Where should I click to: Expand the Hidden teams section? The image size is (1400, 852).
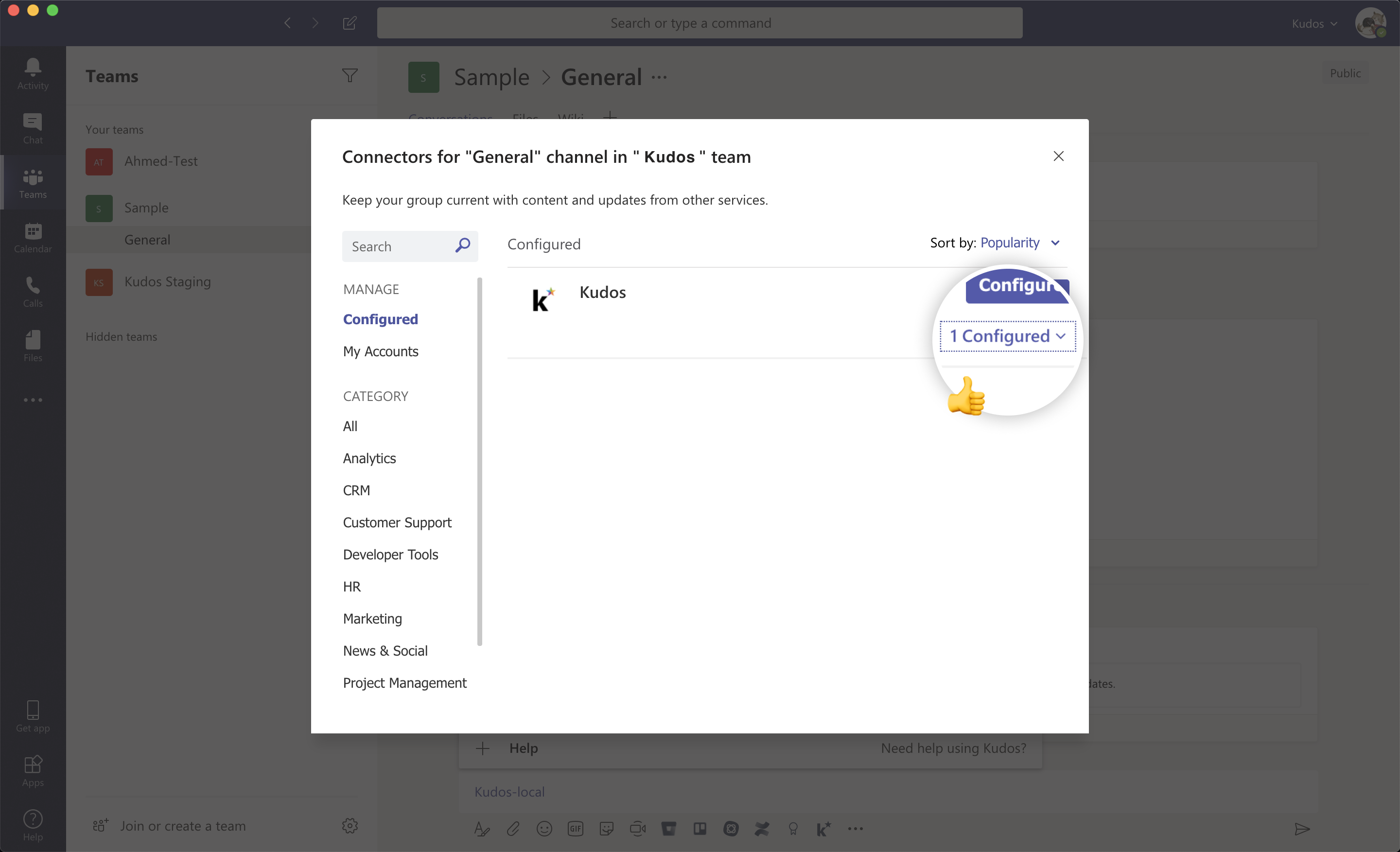point(121,336)
